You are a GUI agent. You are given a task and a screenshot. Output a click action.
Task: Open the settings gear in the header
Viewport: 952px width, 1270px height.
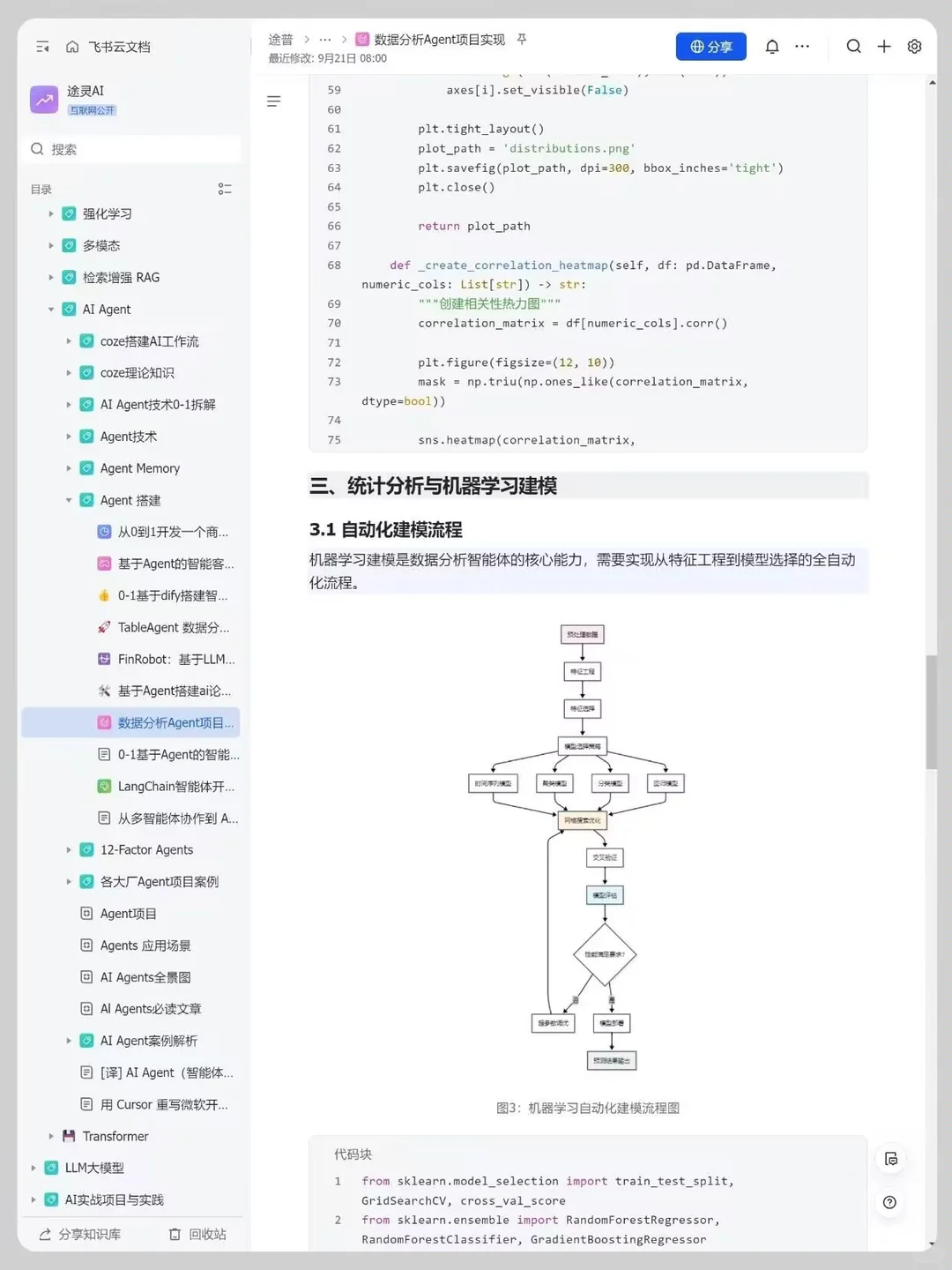pos(915,47)
